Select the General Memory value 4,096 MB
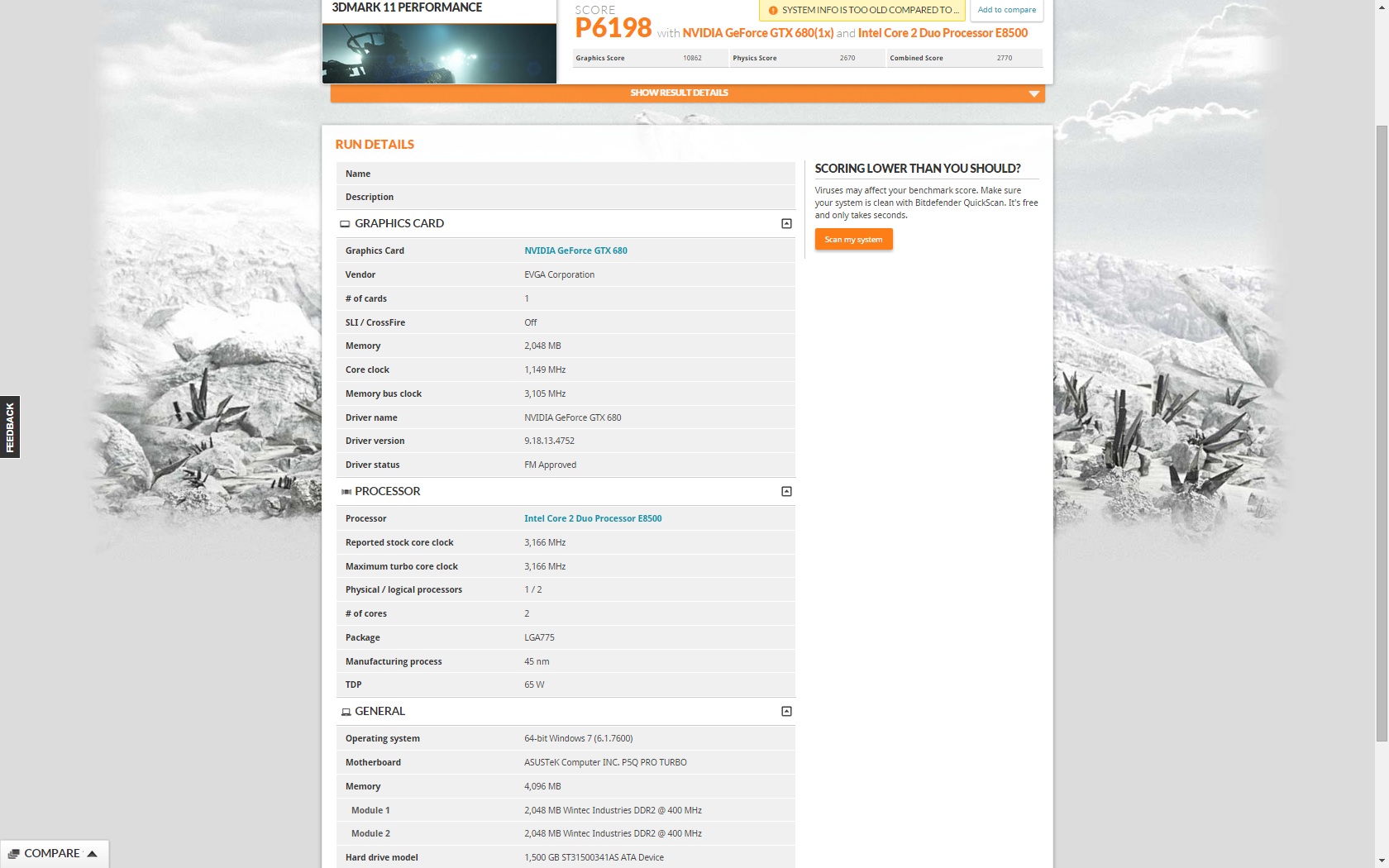This screenshot has height=868, width=1389. tap(542, 787)
